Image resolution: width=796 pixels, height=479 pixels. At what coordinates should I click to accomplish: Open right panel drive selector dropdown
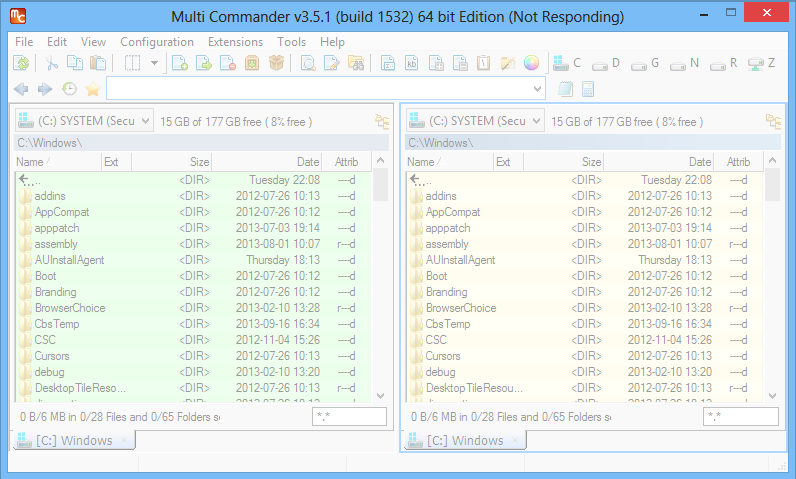475,121
